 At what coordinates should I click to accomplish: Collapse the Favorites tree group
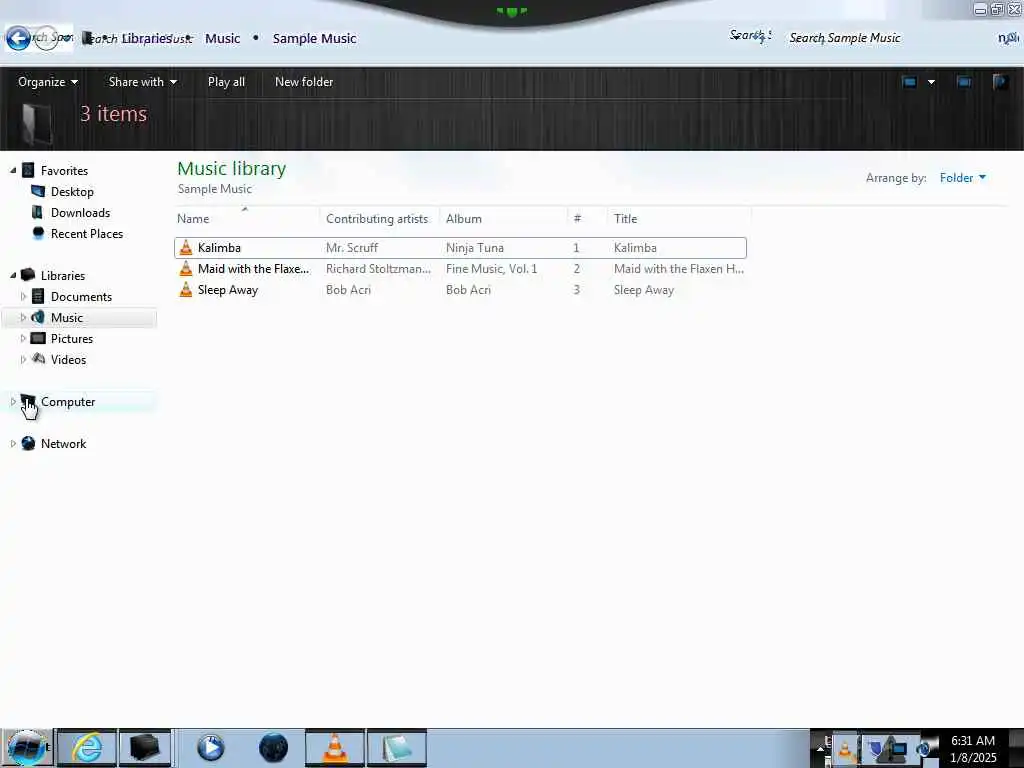pos(13,170)
